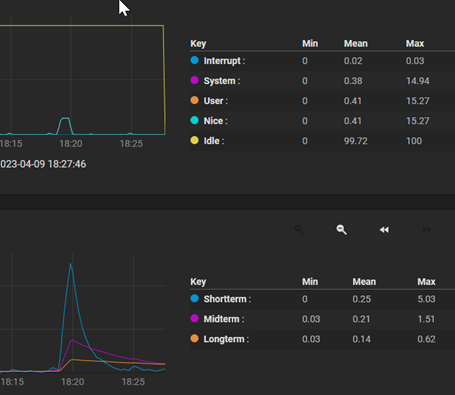Click the yellow Idle legend dot

coord(194,140)
